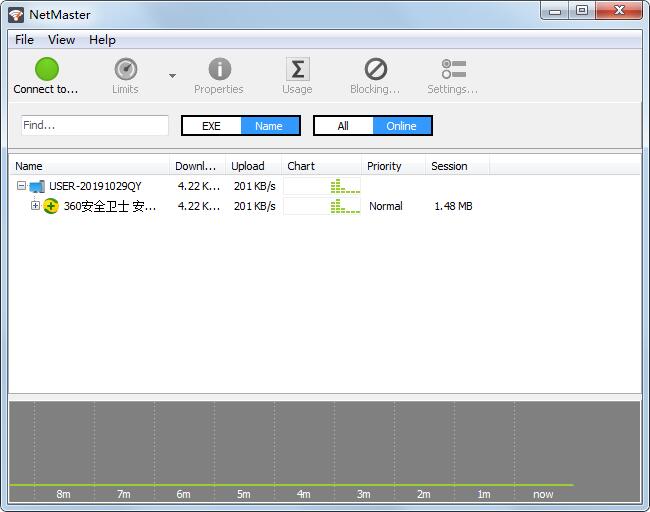Open the Properties info icon
This screenshot has width=650, height=512.
point(219,69)
